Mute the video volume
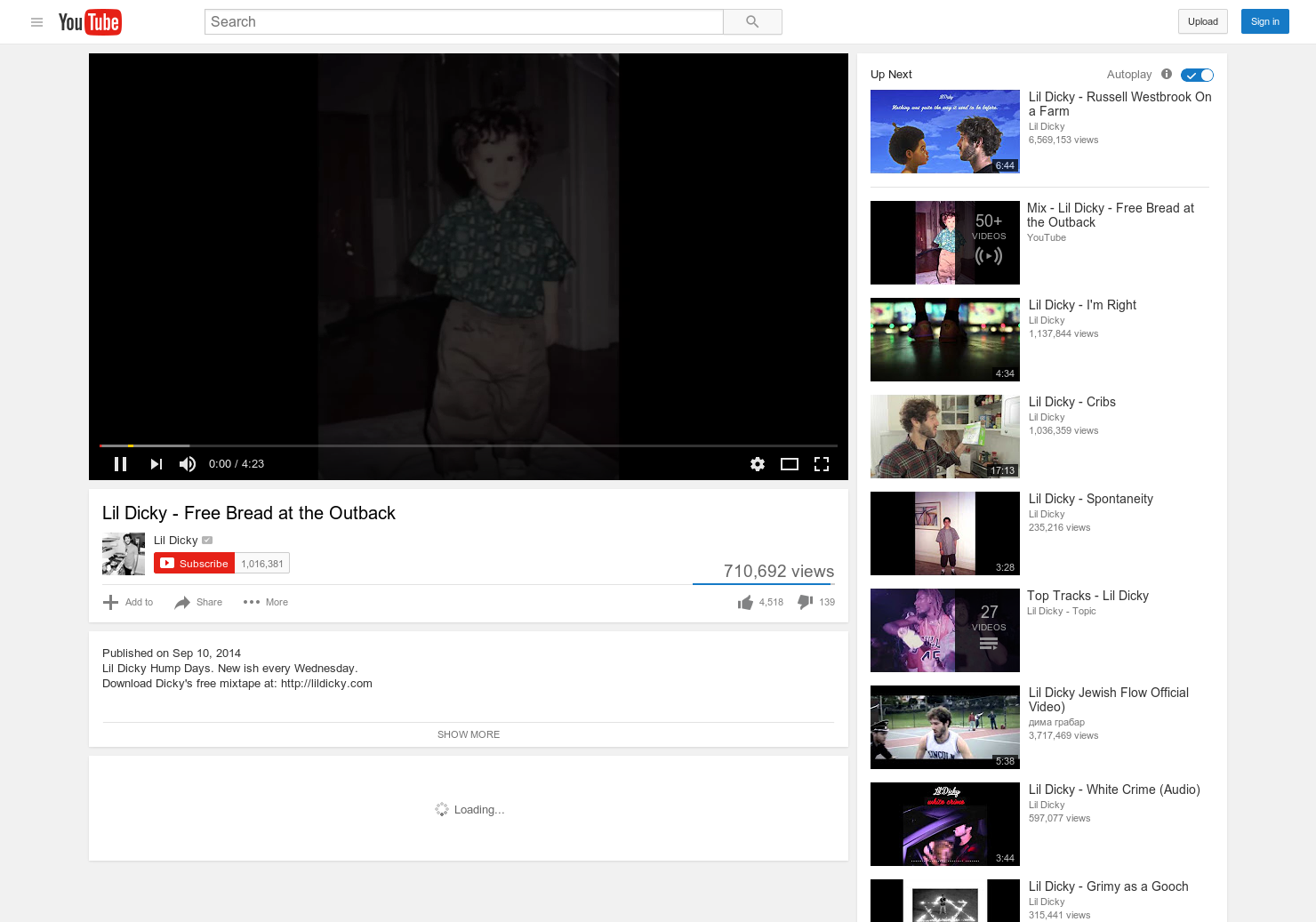 pyautogui.click(x=188, y=464)
